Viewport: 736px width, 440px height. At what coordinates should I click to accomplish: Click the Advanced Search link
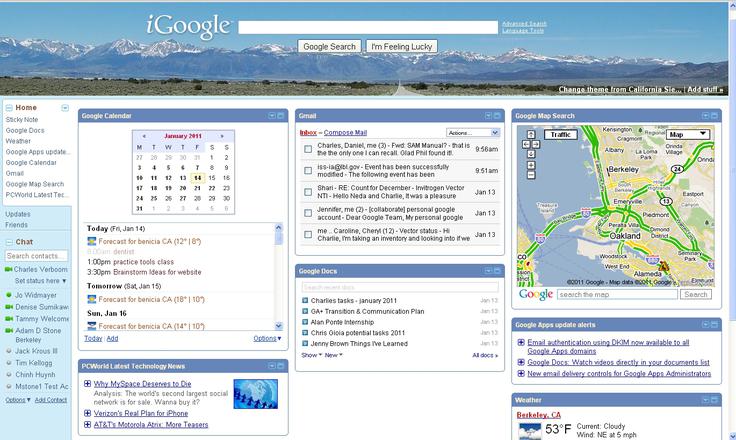[524, 23]
